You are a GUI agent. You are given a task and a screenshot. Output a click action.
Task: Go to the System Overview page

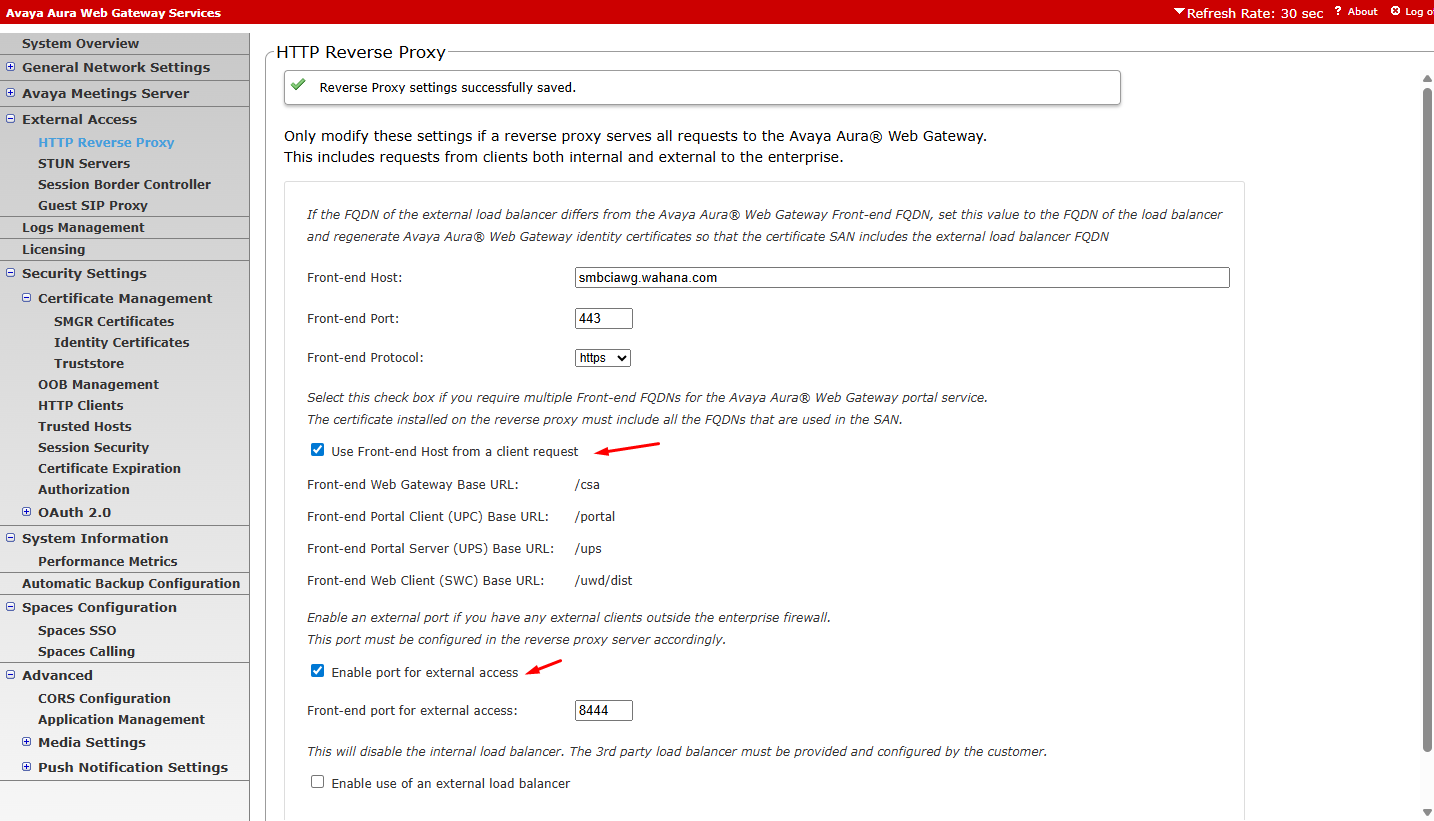pyautogui.click(x=80, y=43)
